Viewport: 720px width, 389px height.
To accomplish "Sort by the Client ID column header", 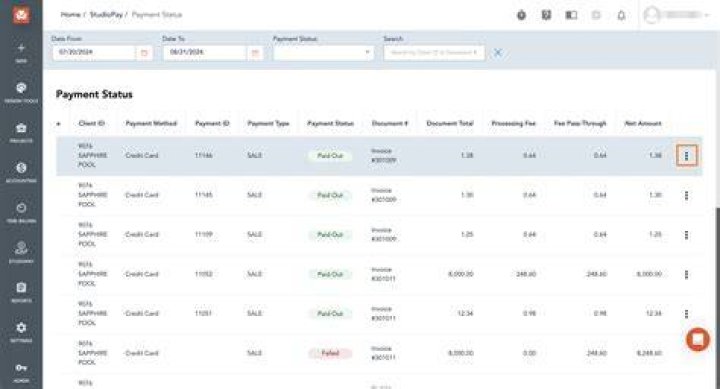I will pyautogui.click(x=91, y=123).
